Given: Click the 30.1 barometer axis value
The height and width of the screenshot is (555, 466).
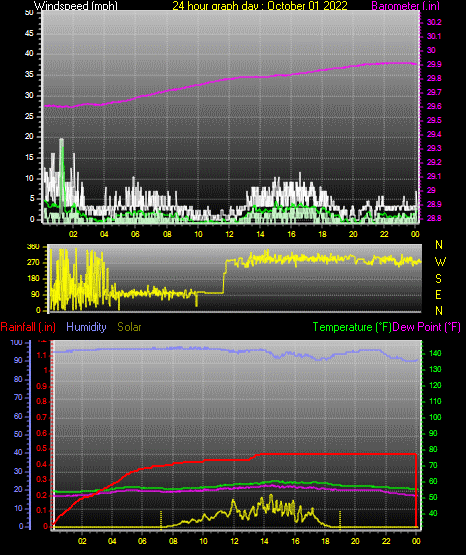Looking at the screenshot, I should click(434, 36).
